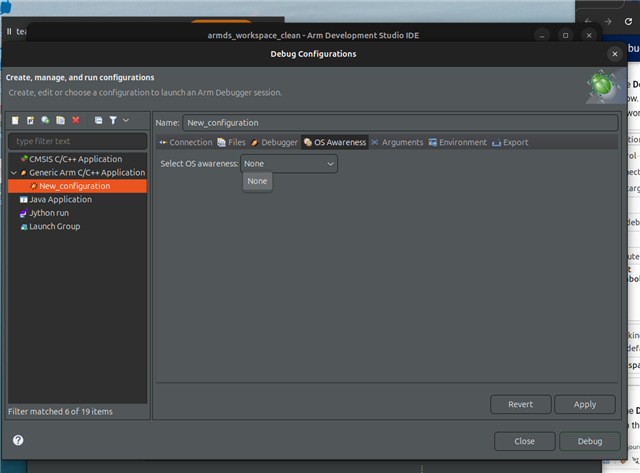This screenshot has height=473, width=640.
Task: Open the Select OS awareness combo box
Action: pyautogui.click(x=288, y=164)
